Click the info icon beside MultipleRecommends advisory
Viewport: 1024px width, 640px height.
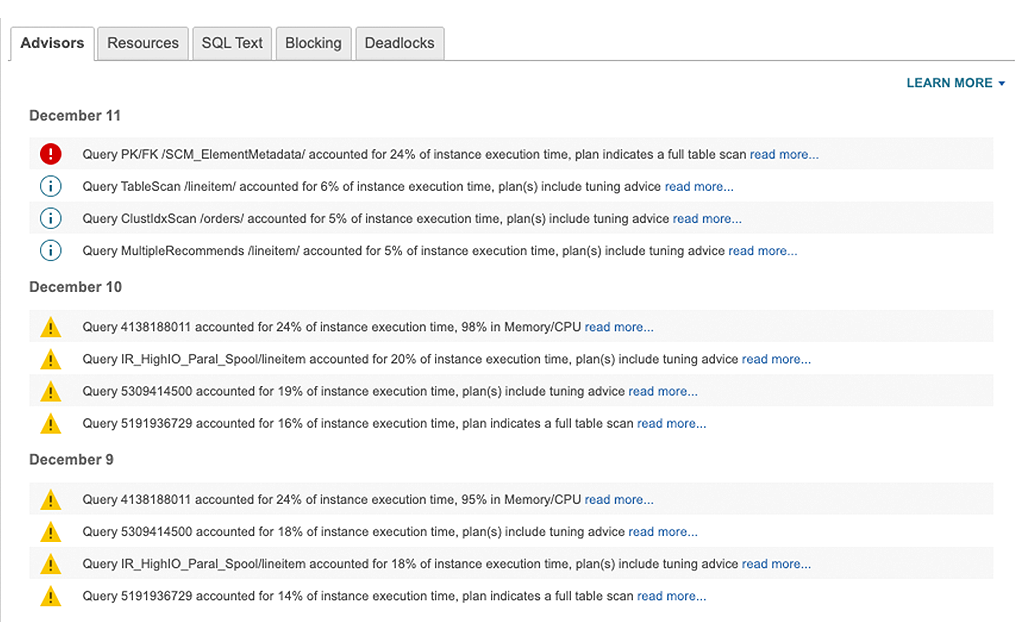pyautogui.click(x=50, y=250)
